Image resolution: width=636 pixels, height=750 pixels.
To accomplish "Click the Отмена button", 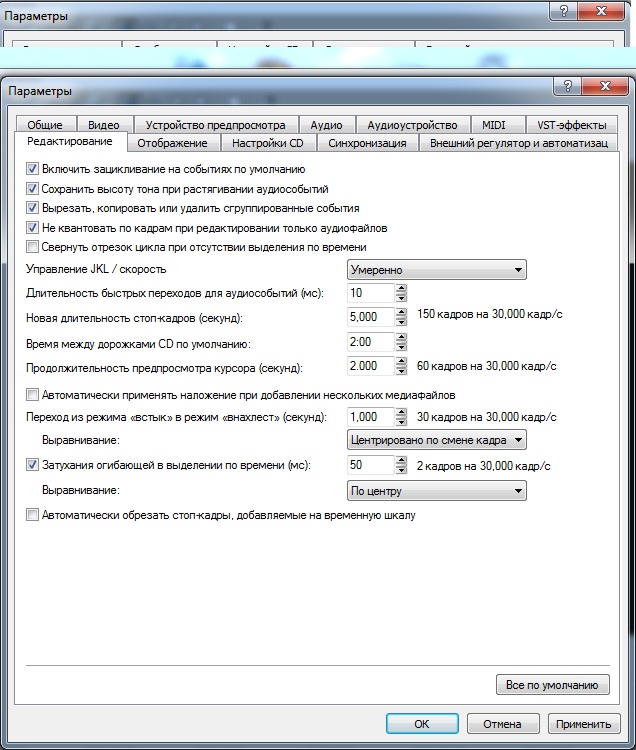I will pos(503,724).
